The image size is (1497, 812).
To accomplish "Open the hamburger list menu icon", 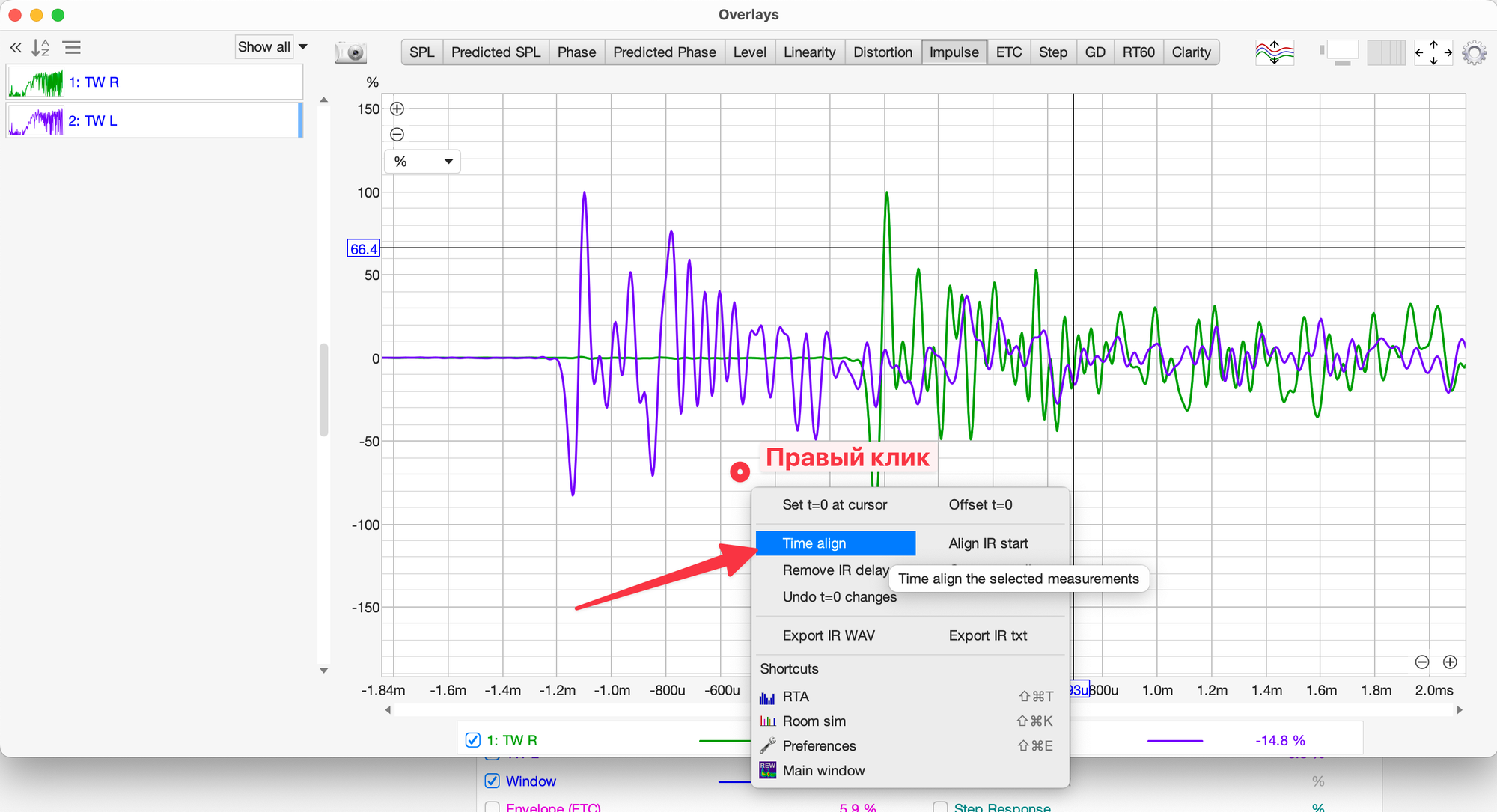I will coord(72,48).
